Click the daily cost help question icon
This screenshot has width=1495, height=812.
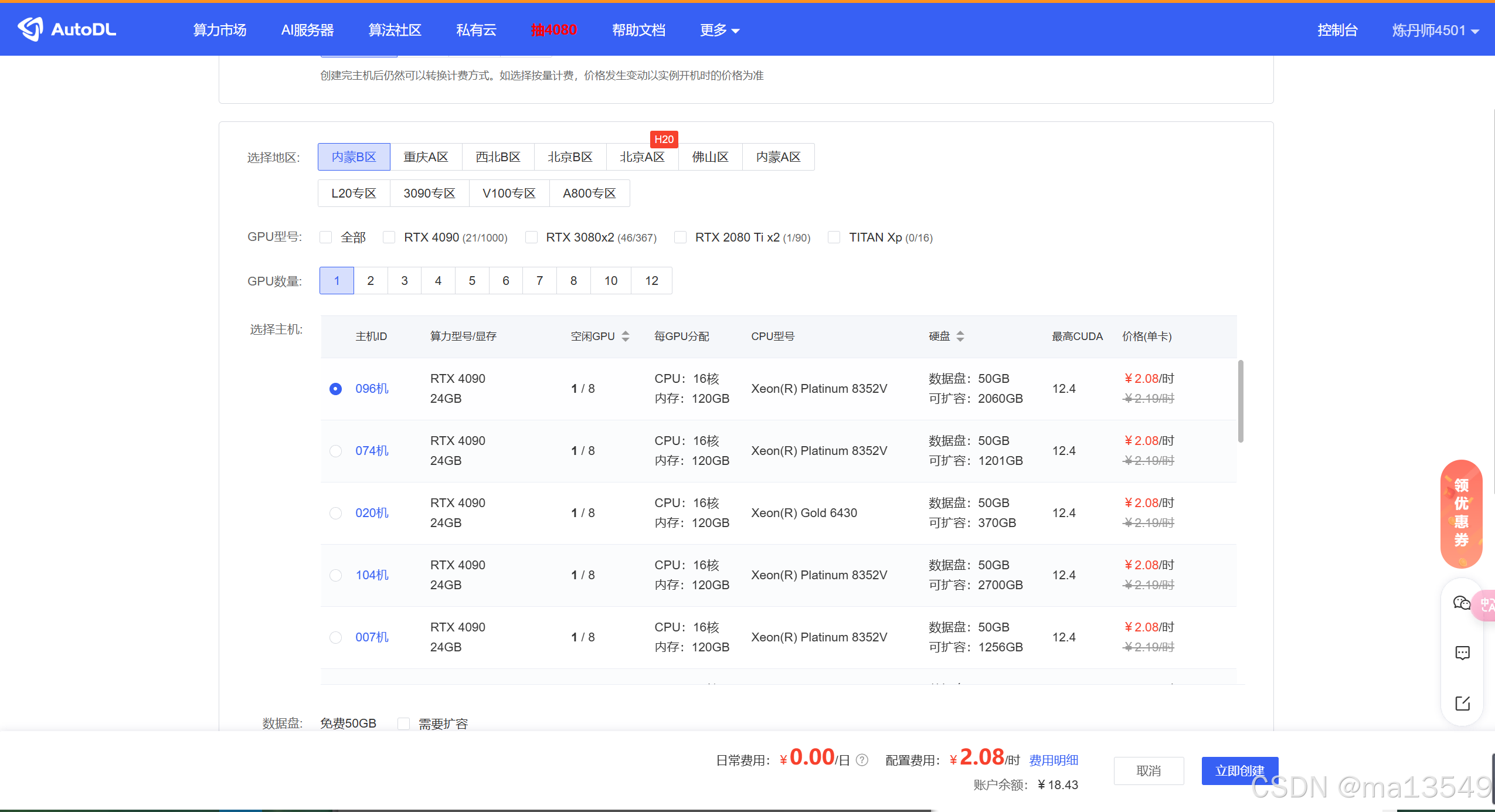click(x=862, y=760)
